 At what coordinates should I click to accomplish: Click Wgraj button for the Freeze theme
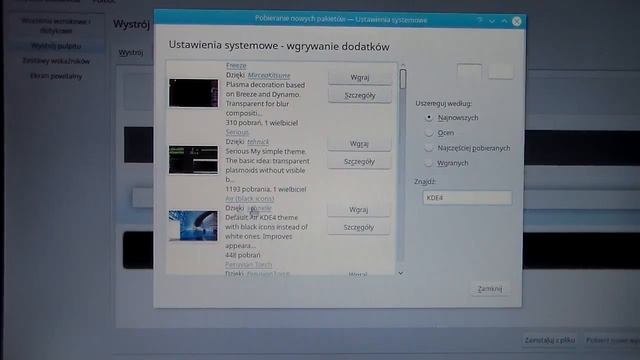(x=360, y=77)
